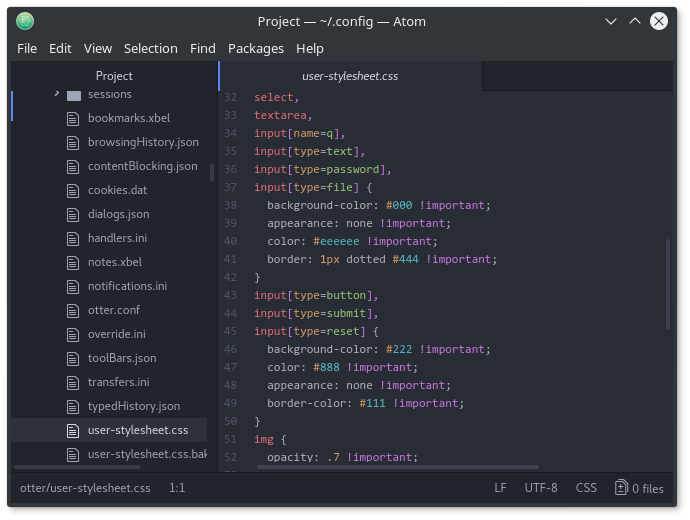Open otter.conf in the tree
This screenshot has height=520, width=690.
(x=114, y=310)
